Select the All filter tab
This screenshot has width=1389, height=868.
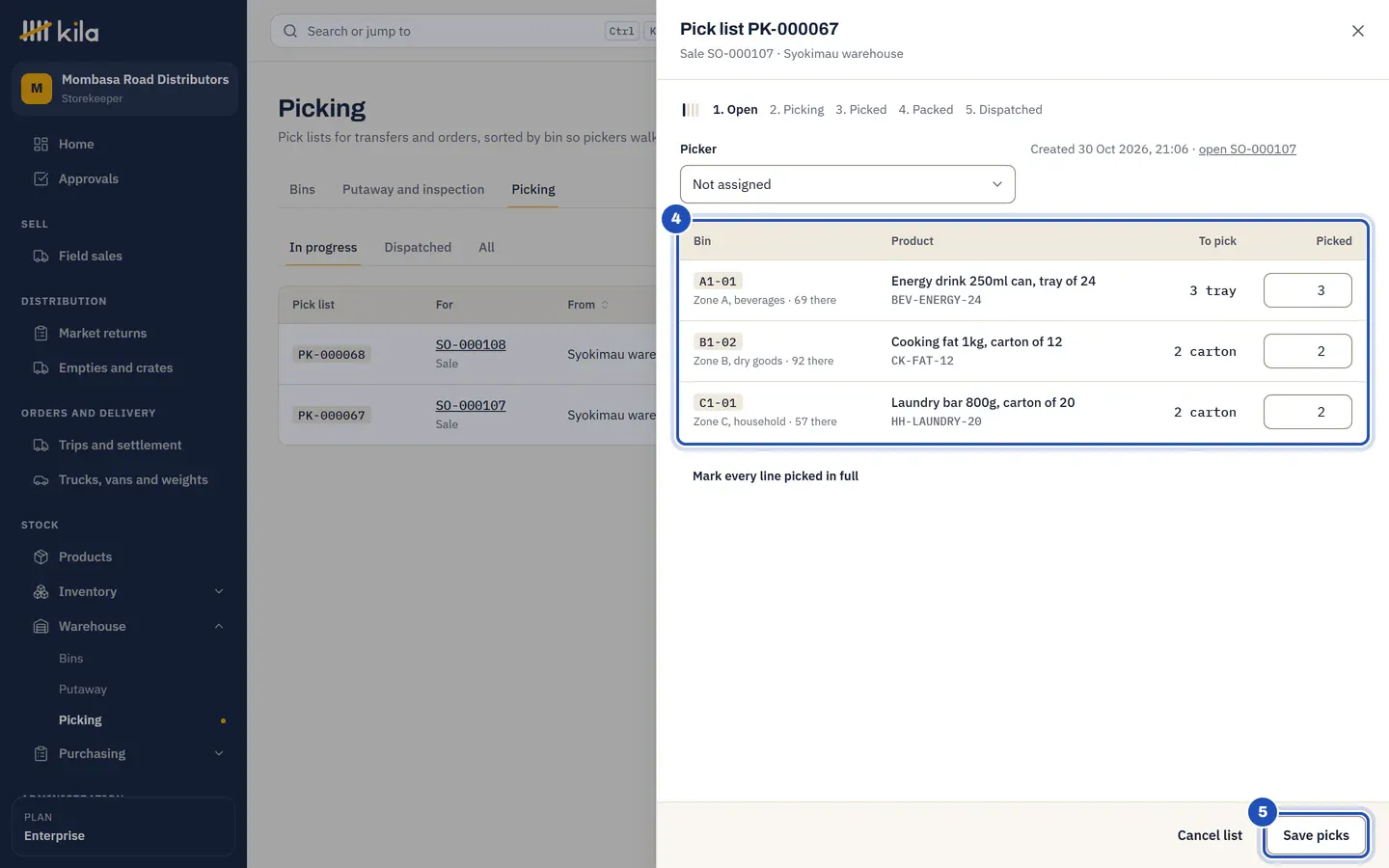[486, 247]
